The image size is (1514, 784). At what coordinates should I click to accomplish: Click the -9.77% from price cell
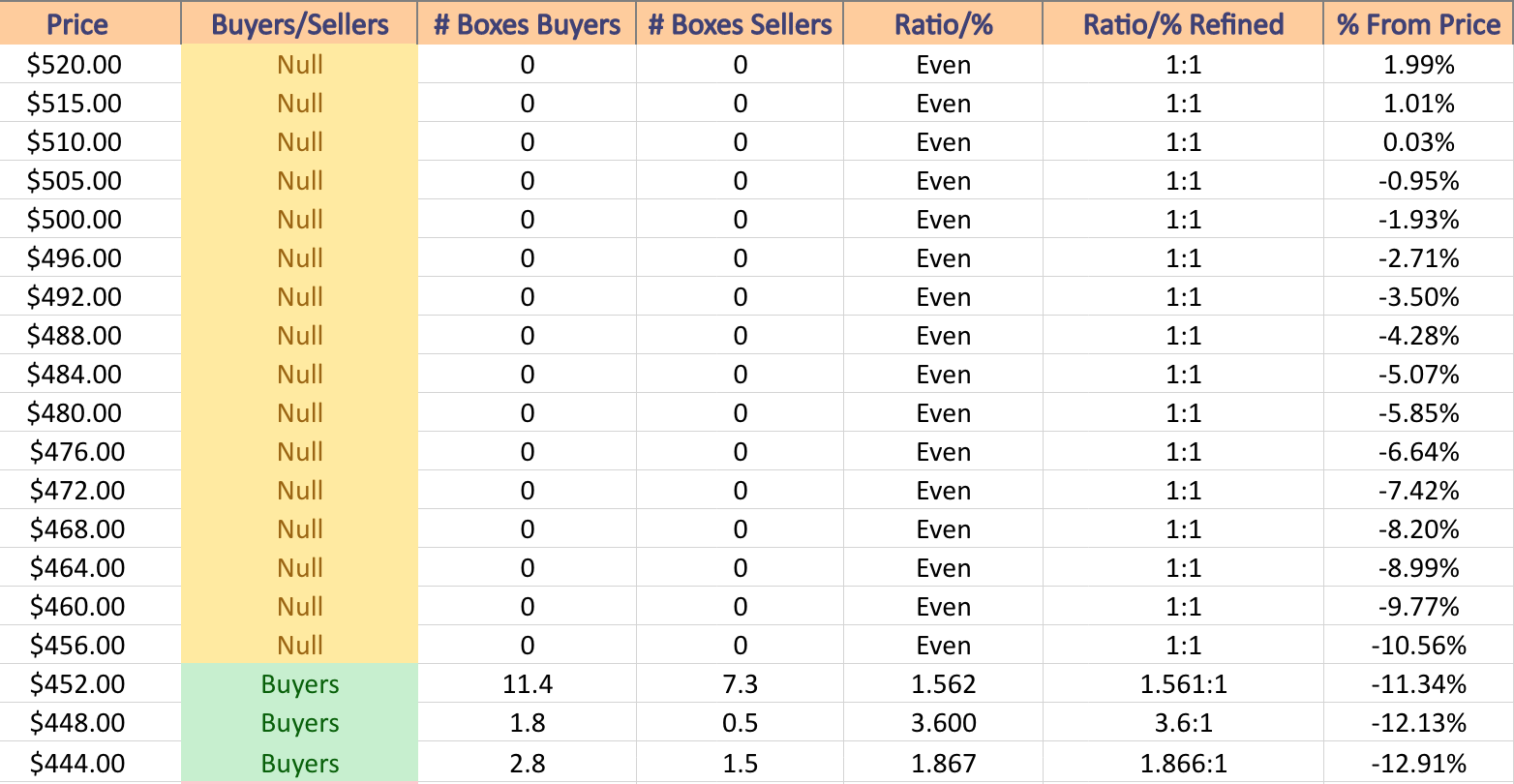1419,607
